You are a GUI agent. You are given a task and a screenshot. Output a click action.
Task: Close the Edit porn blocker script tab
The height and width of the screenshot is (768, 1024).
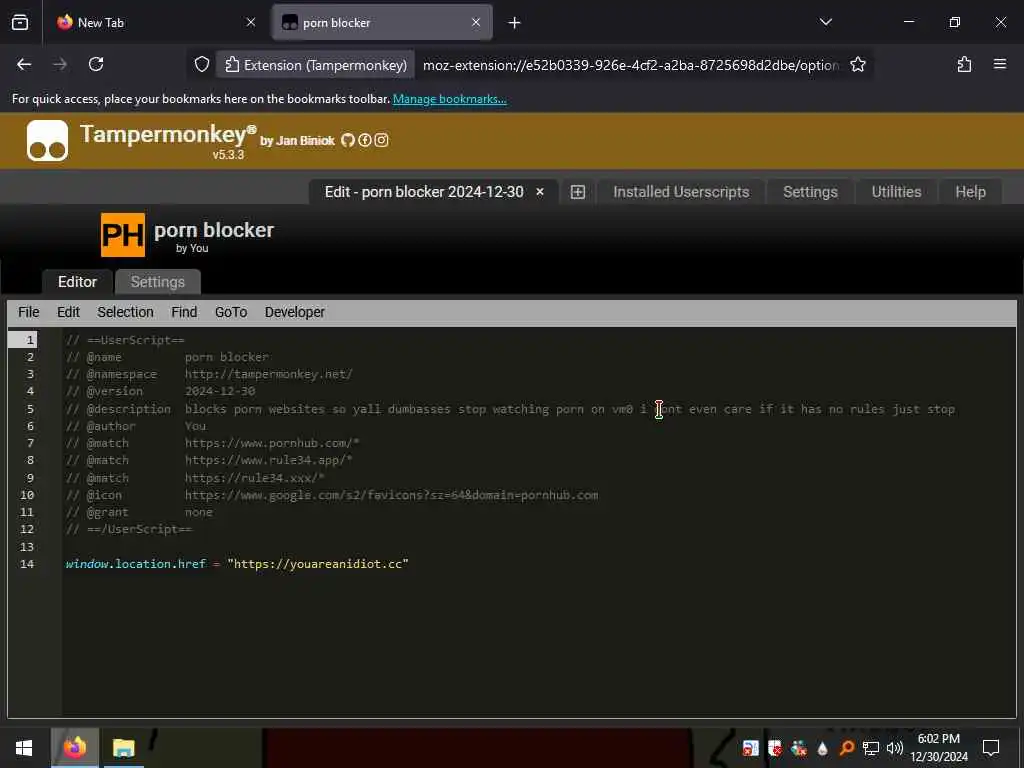click(x=540, y=192)
